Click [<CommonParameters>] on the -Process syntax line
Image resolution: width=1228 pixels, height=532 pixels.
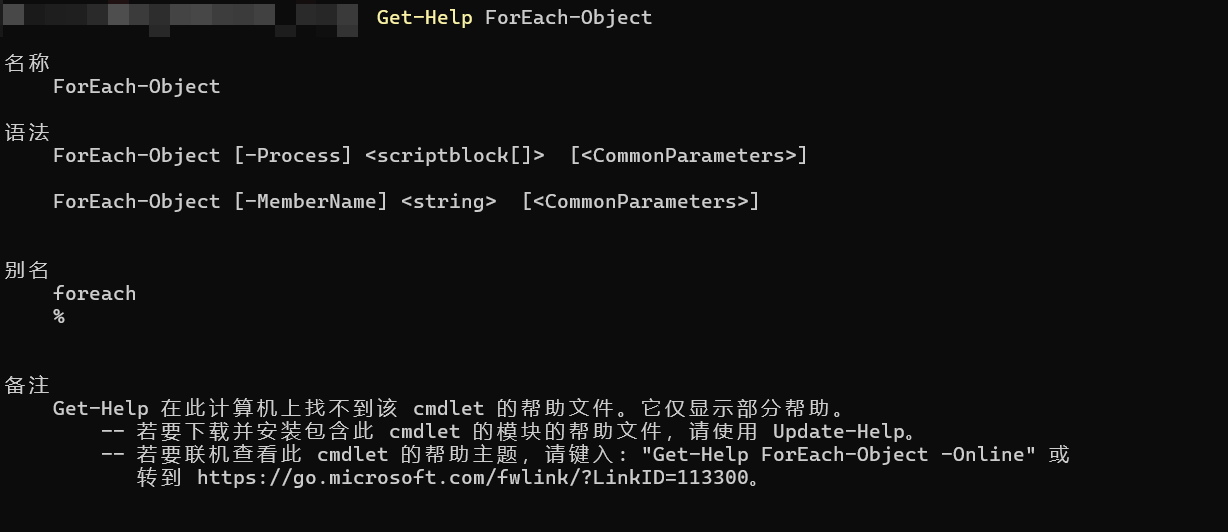(688, 156)
